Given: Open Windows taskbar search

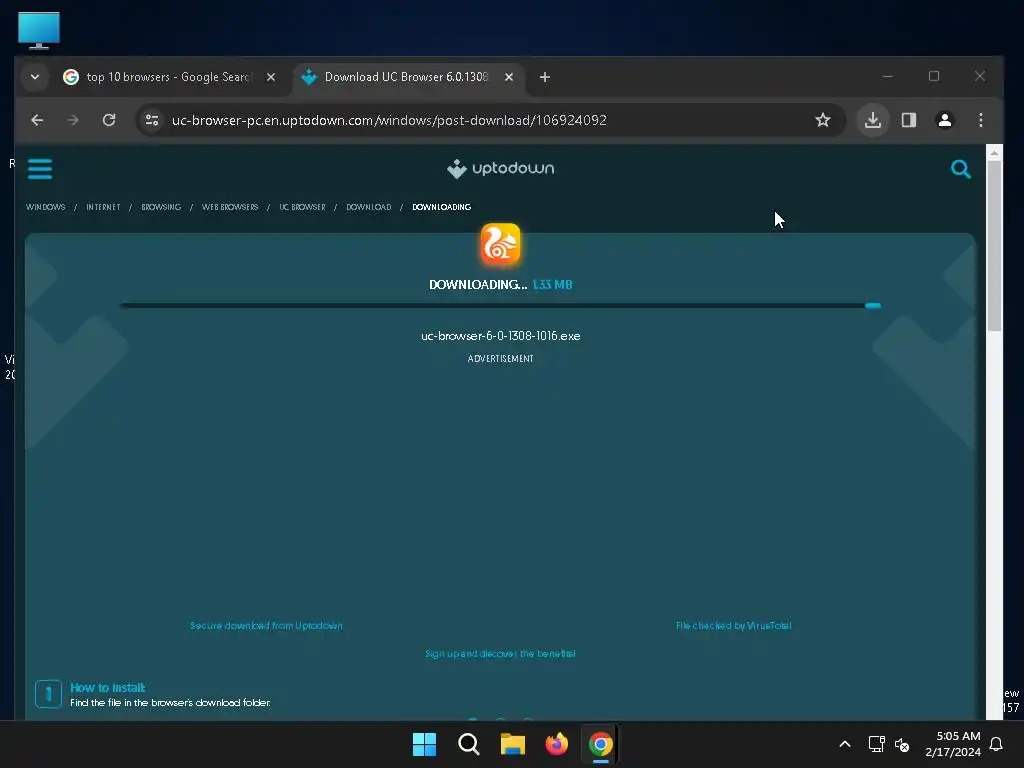Looking at the screenshot, I should (x=468, y=744).
